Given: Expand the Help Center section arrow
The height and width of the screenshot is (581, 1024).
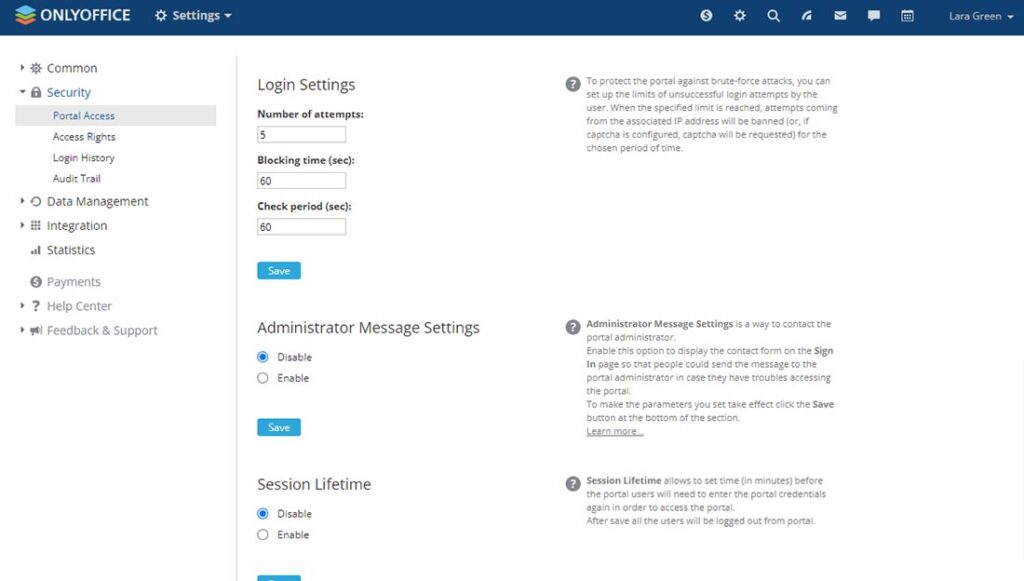Looking at the screenshot, I should 22,306.
